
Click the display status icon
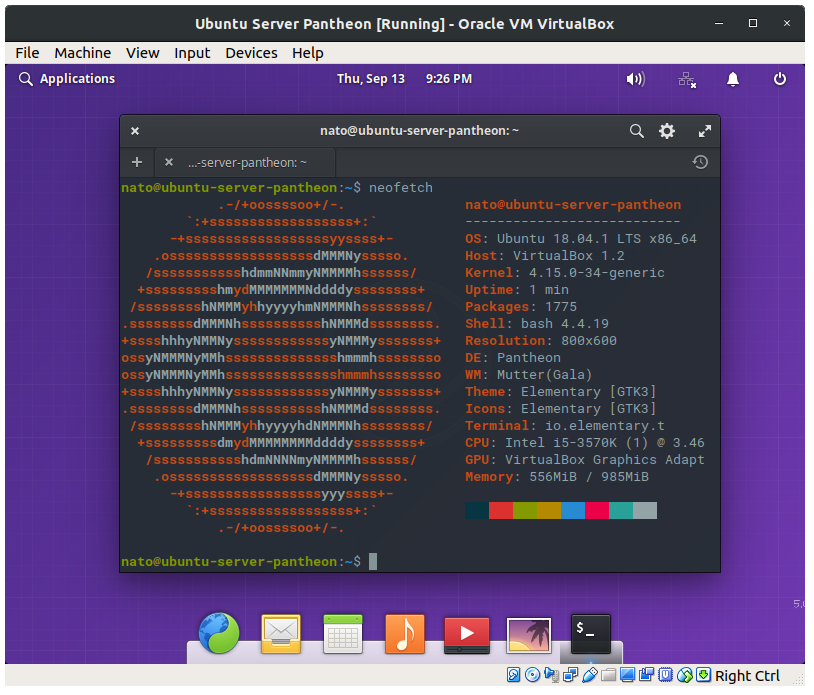(628, 675)
